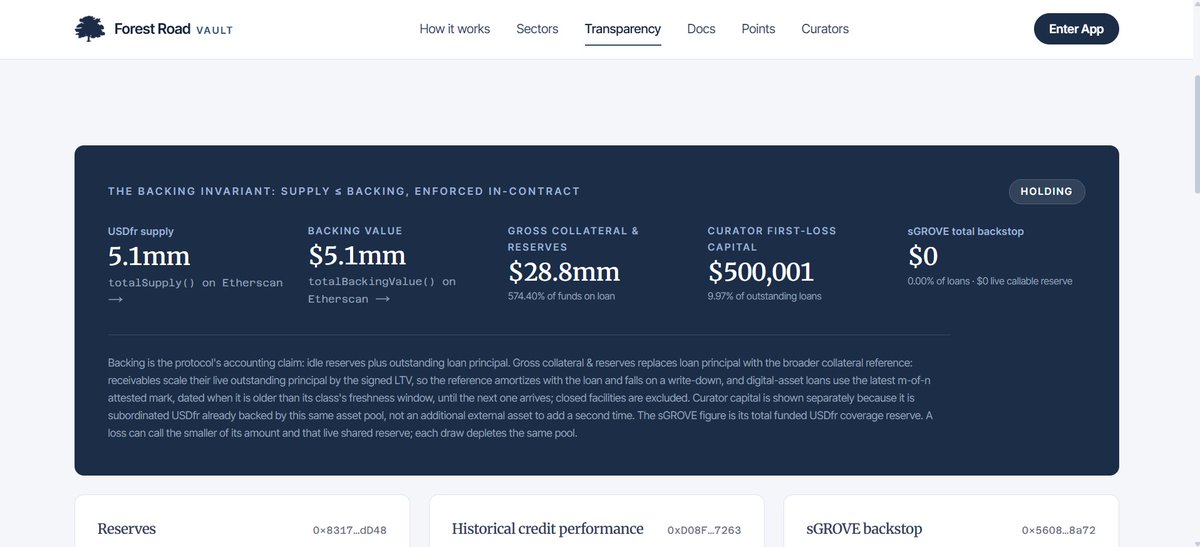1200x547 pixels.
Task: Open totalBackingValue() on Etherscan link
Action: (382, 290)
